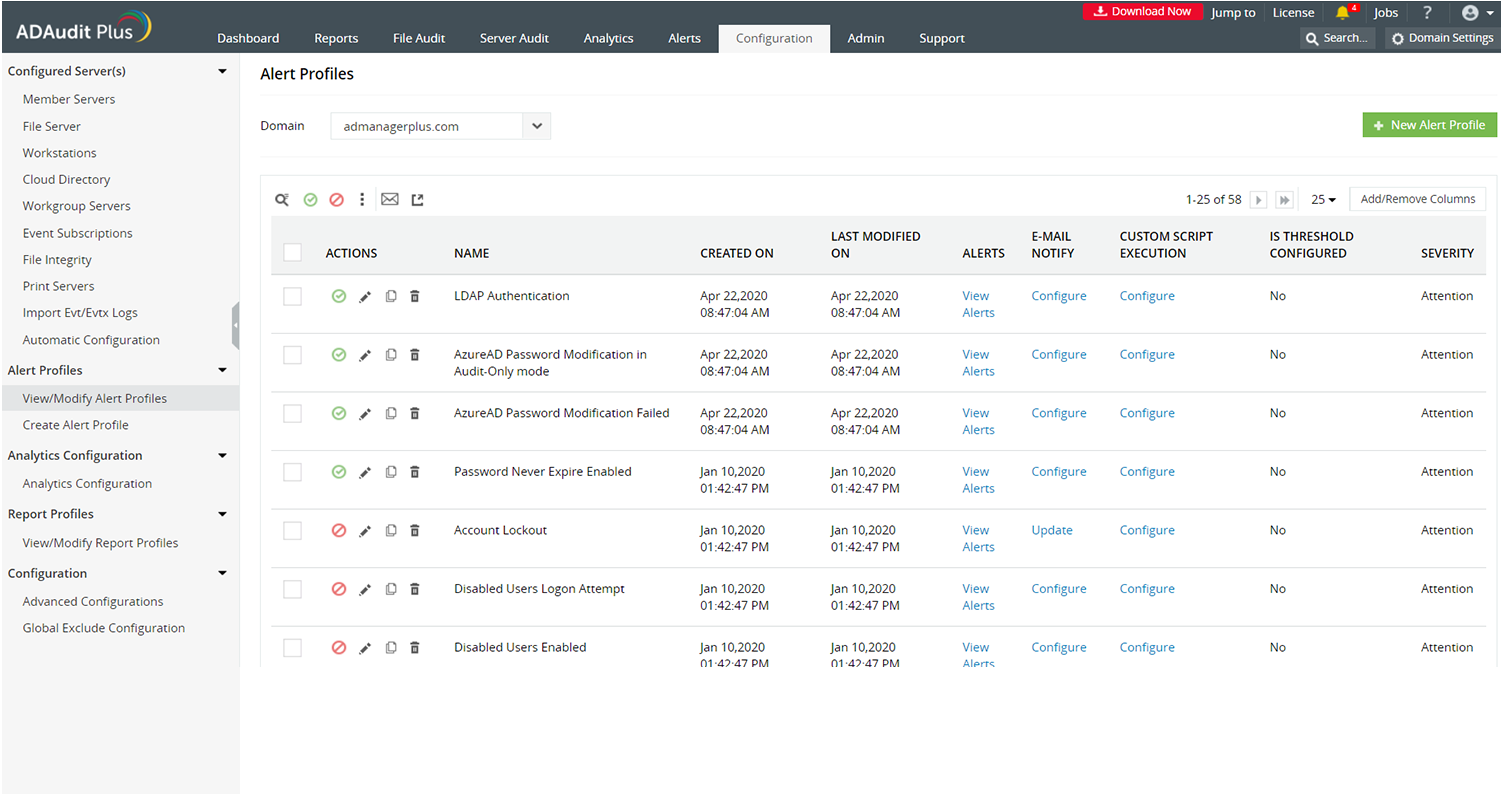
Task: Delete the Account Lockout alert profile
Action: [x=415, y=531]
